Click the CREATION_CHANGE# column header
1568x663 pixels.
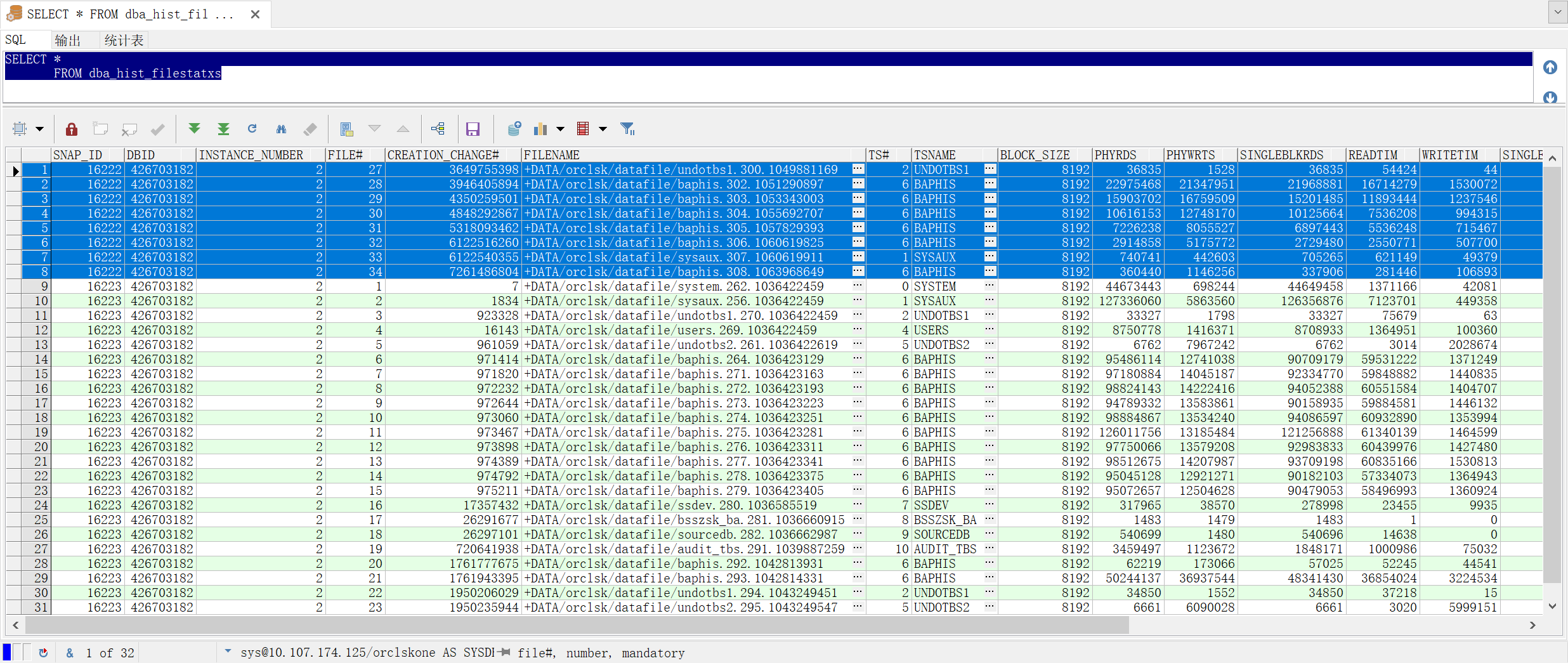click(x=453, y=155)
